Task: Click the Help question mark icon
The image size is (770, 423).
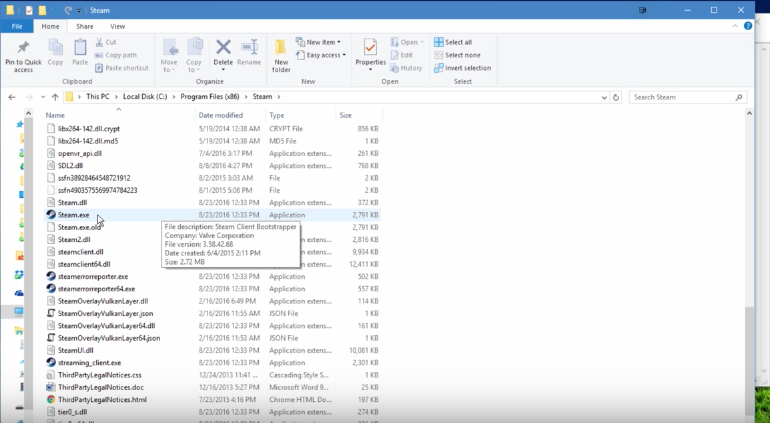Action: [x=748, y=26]
